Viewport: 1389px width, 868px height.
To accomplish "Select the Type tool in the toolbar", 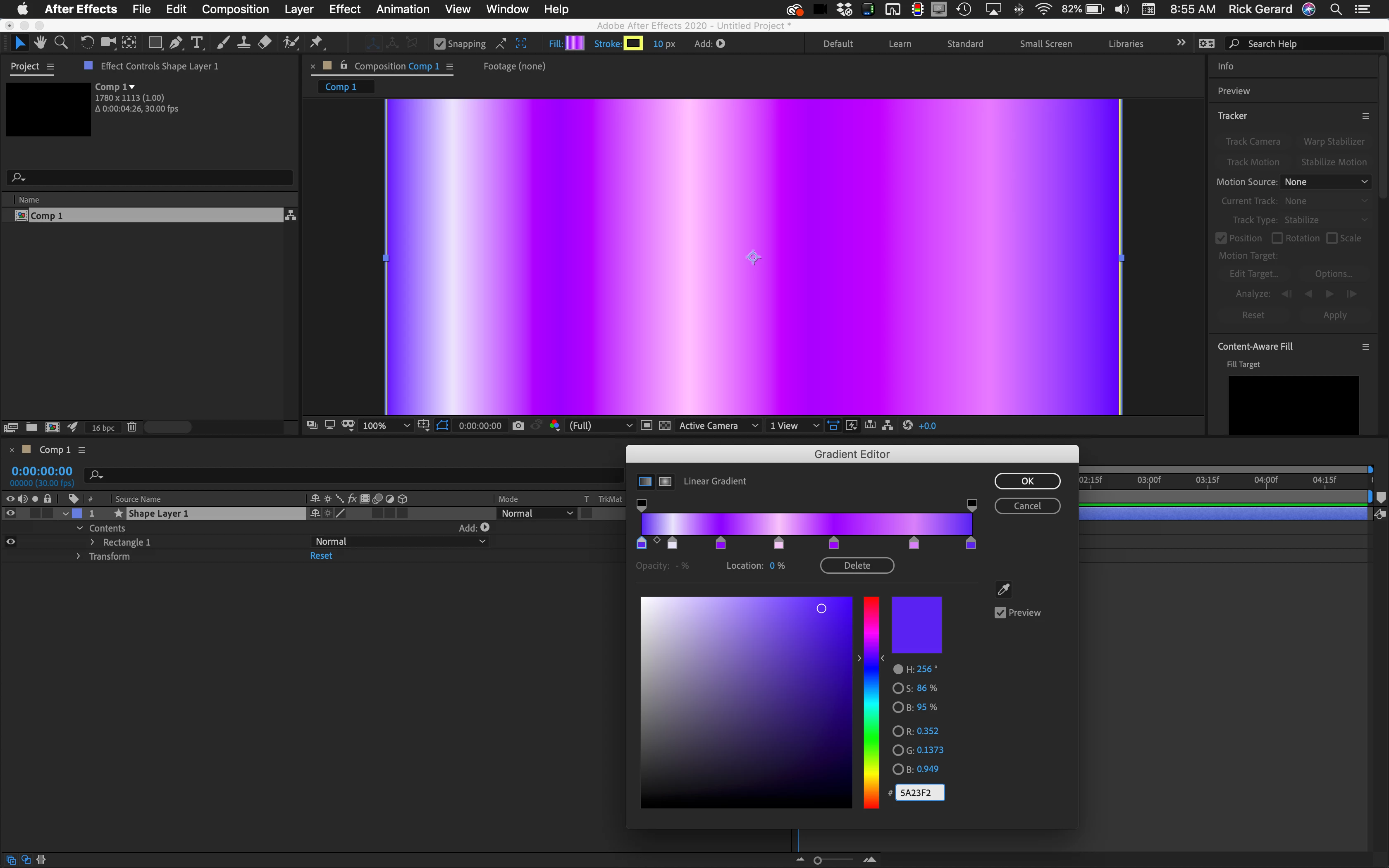I will tap(197, 43).
